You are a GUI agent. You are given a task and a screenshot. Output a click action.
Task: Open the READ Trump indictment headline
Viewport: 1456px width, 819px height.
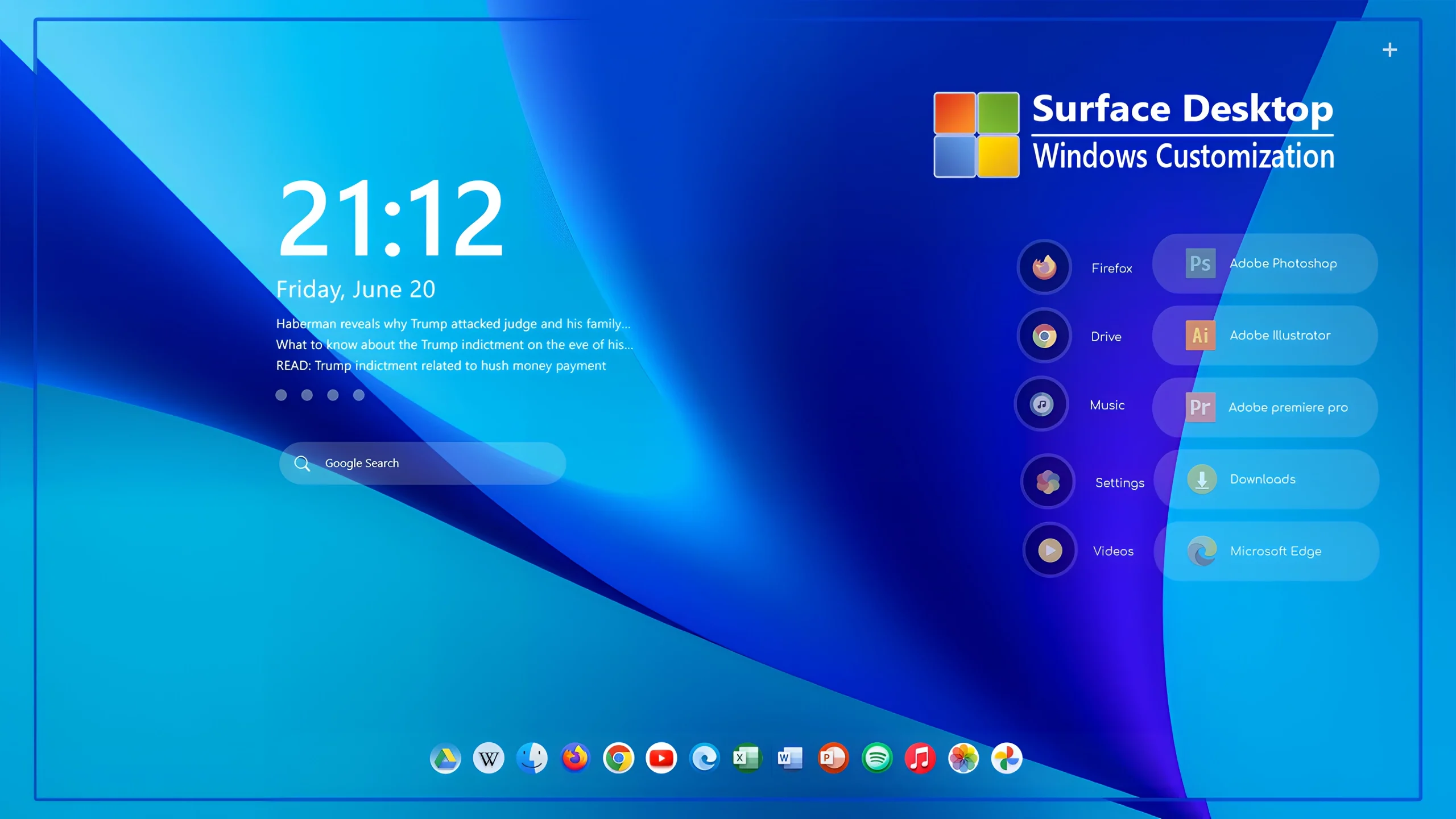pyautogui.click(x=441, y=366)
